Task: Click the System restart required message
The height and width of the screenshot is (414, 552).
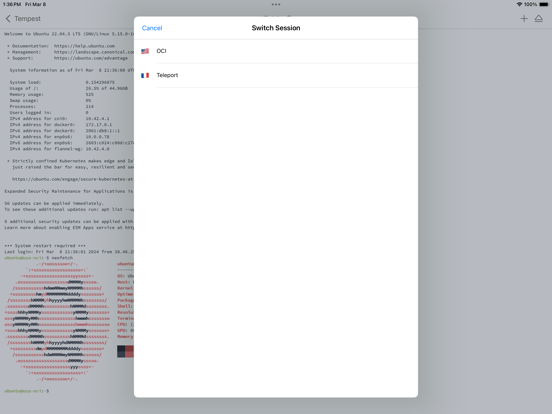Action: [x=45, y=246]
